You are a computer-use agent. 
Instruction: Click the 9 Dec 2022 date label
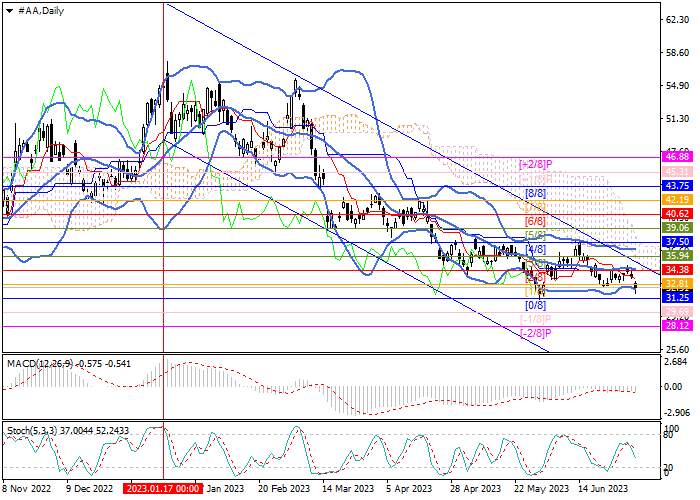(x=89, y=488)
